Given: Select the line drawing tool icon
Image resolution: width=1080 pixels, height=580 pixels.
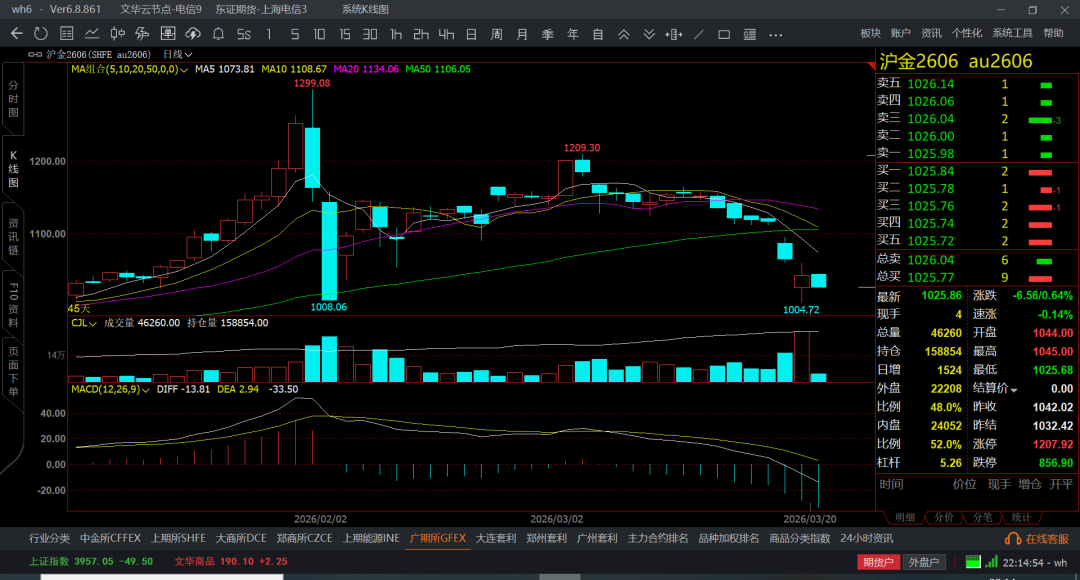Looking at the screenshot, I should click(699, 34).
